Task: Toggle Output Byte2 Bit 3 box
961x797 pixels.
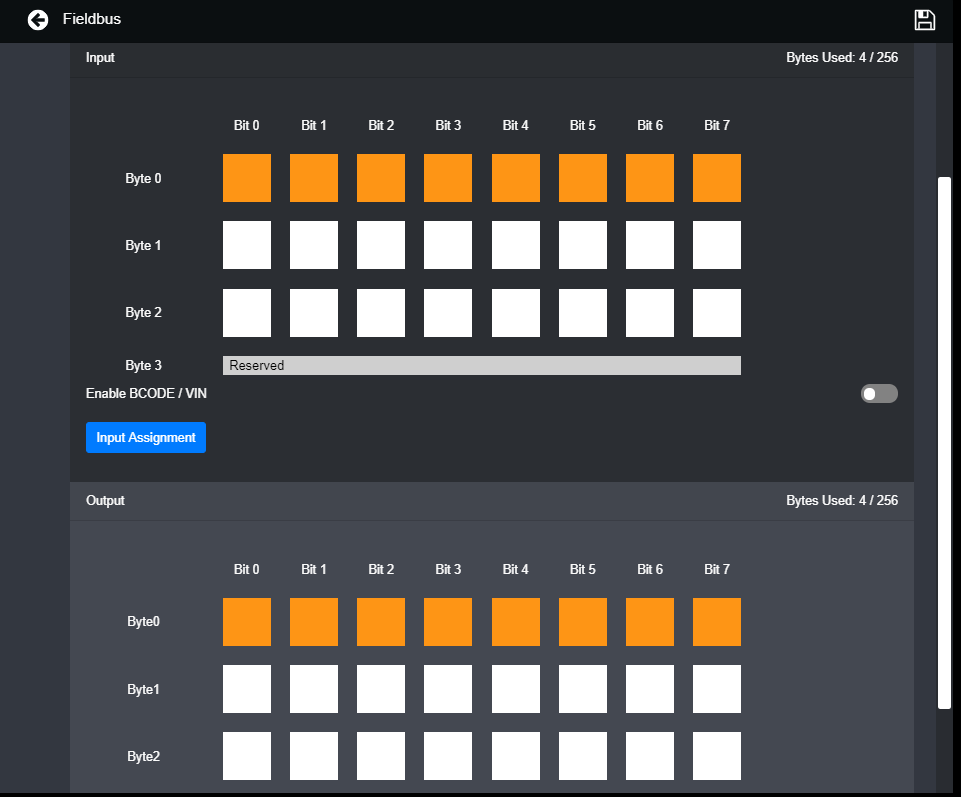Action: (x=448, y=756)
